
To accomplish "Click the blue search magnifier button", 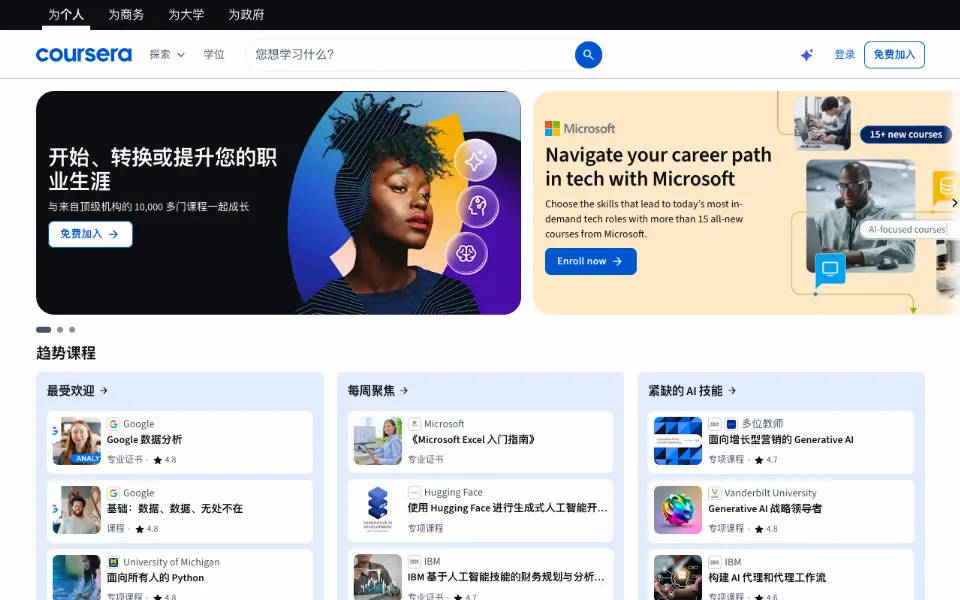I will (x=588, y=54).
